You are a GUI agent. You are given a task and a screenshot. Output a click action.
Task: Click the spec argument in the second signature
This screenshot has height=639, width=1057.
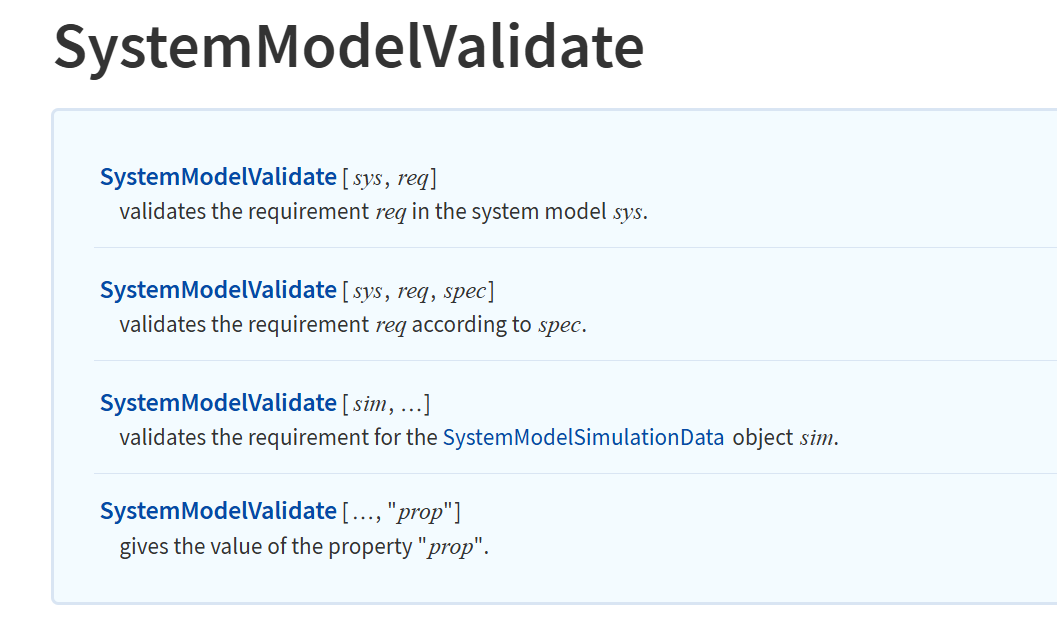tap(464, 291)
